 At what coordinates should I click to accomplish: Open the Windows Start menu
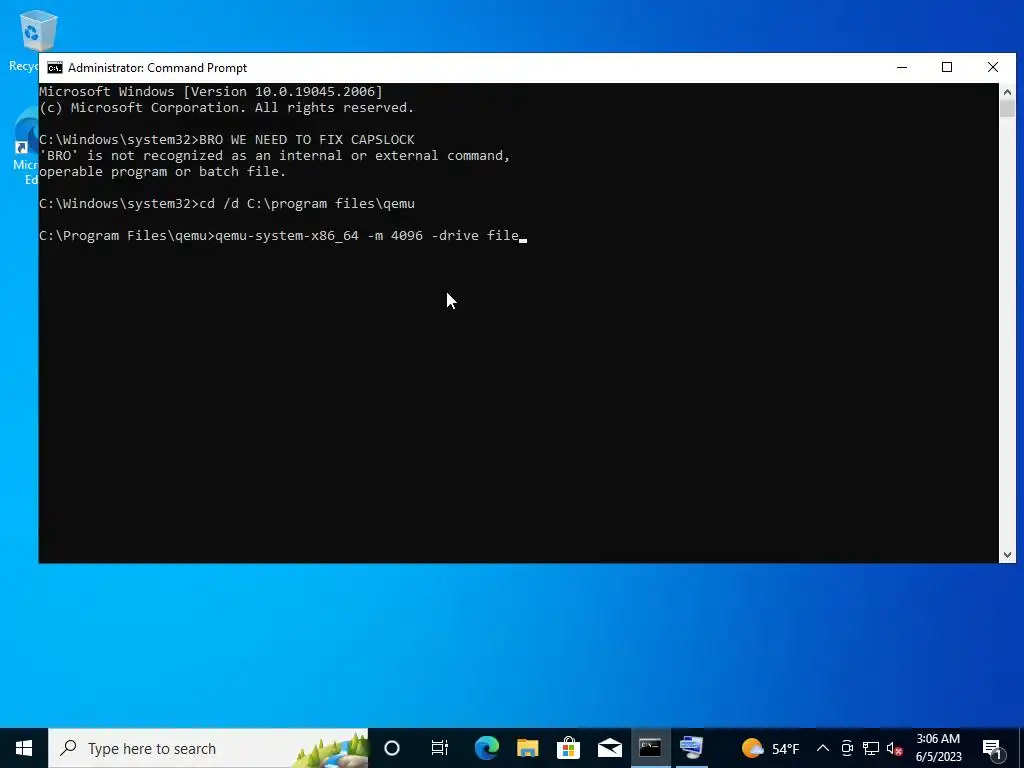(24, 748)
